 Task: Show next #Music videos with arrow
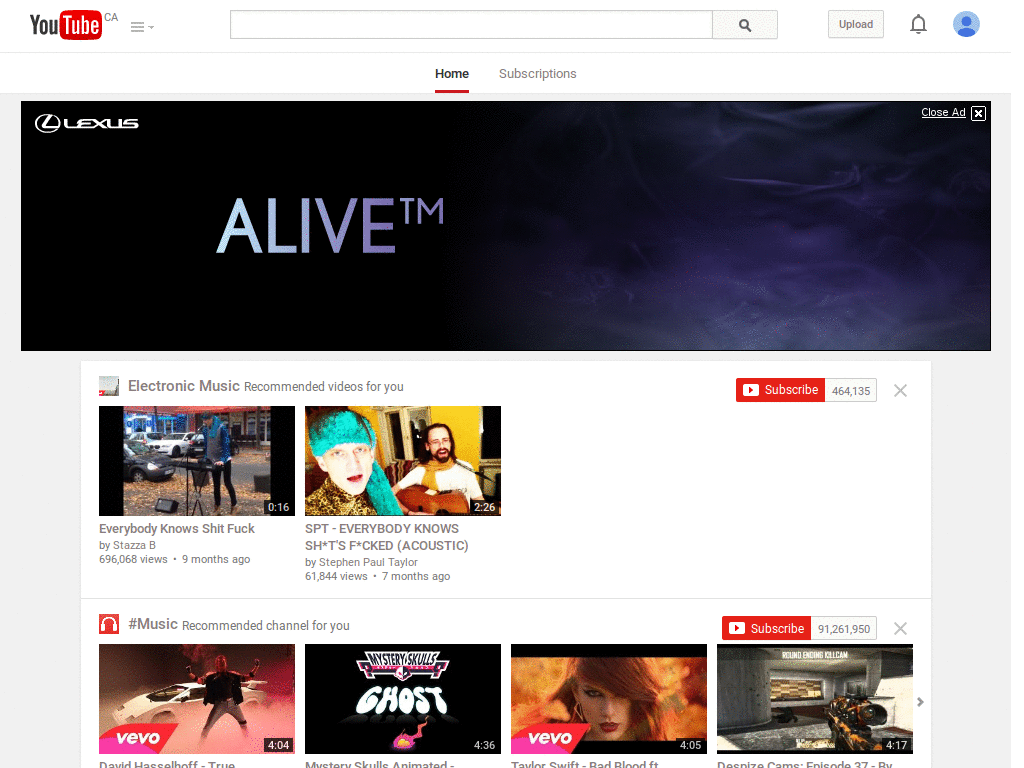[x=920, y=702]
